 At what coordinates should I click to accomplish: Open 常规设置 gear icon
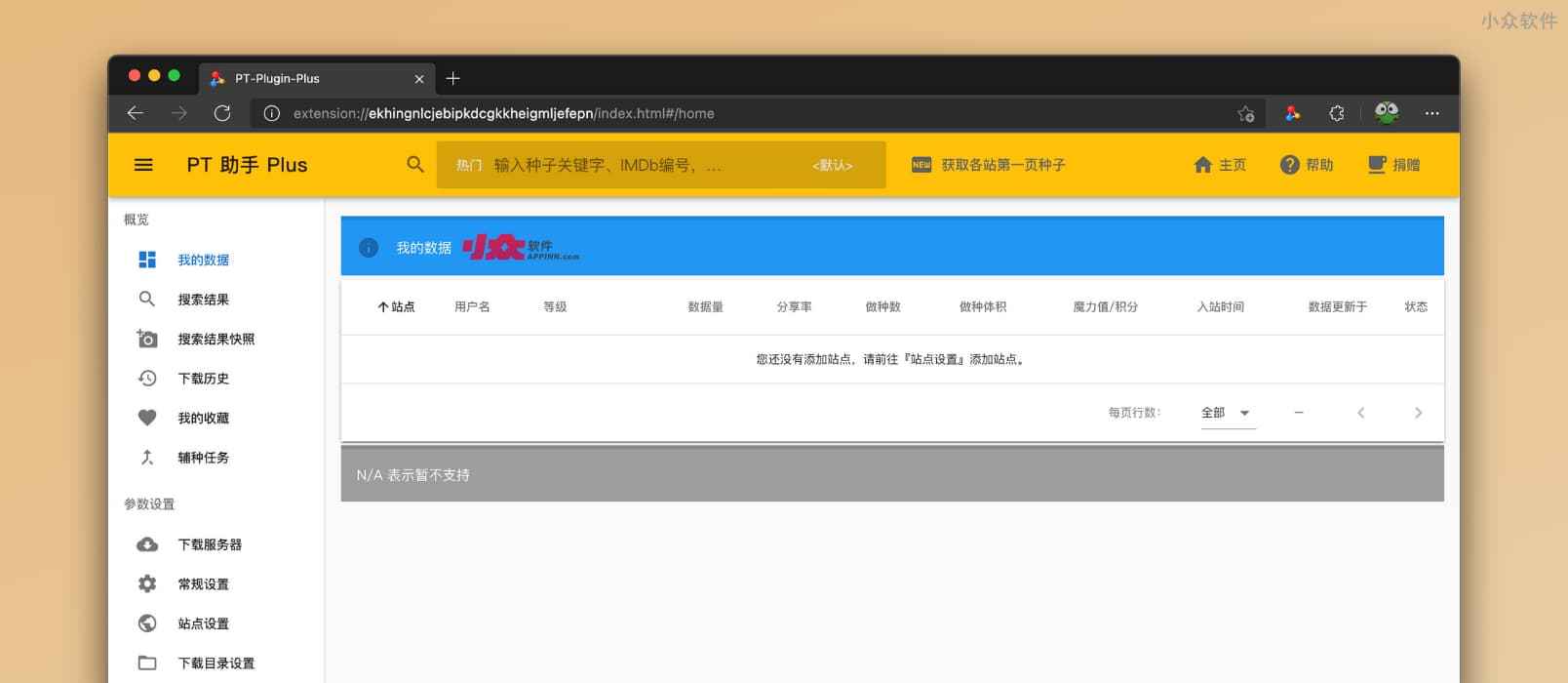[x=147, y=583]
